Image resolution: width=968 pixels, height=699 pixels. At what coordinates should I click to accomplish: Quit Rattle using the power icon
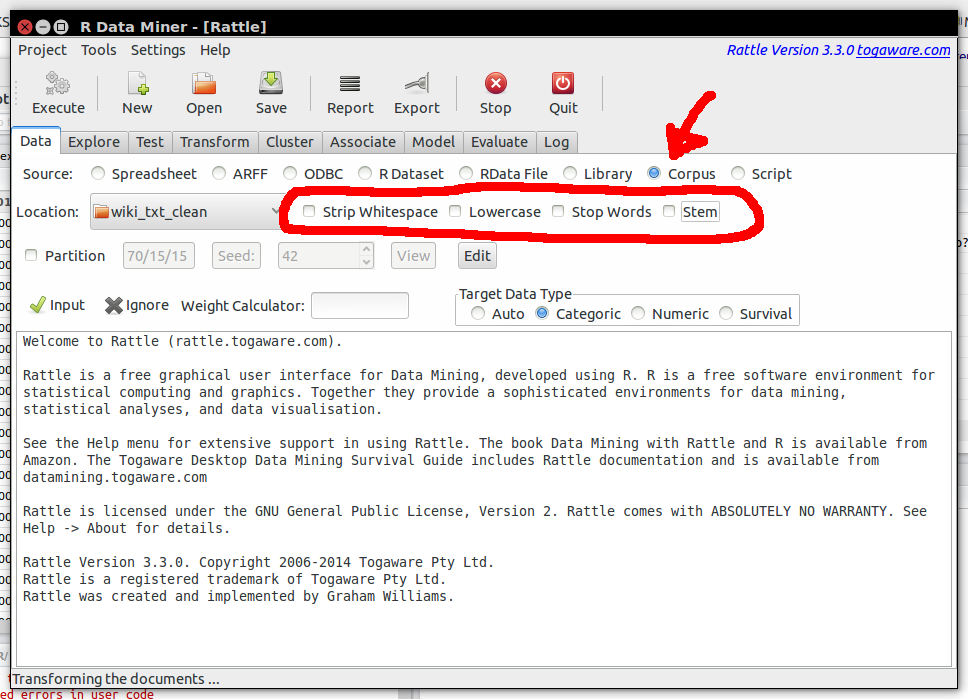point(563,83)
